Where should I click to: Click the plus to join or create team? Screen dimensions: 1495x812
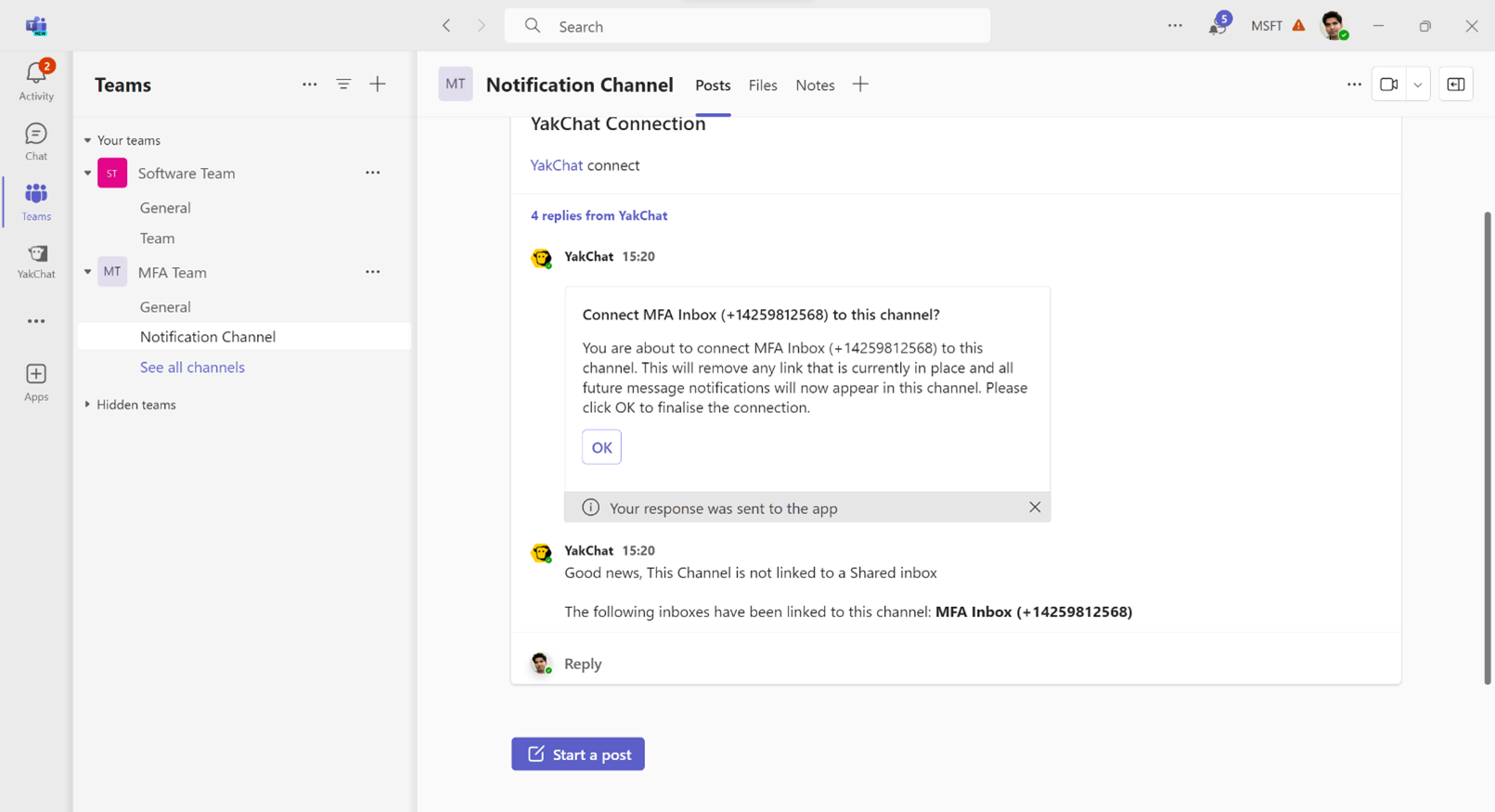(378, 84)
